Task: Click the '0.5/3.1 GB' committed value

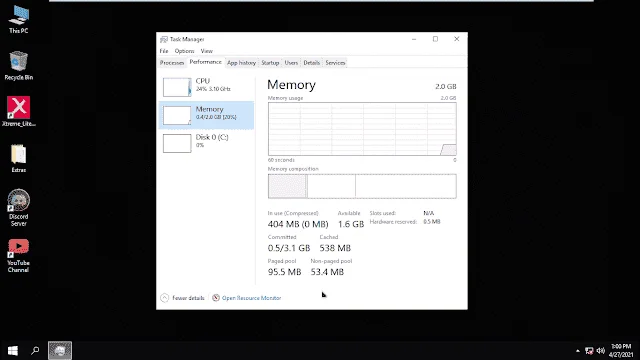Action: click(289, 248)
